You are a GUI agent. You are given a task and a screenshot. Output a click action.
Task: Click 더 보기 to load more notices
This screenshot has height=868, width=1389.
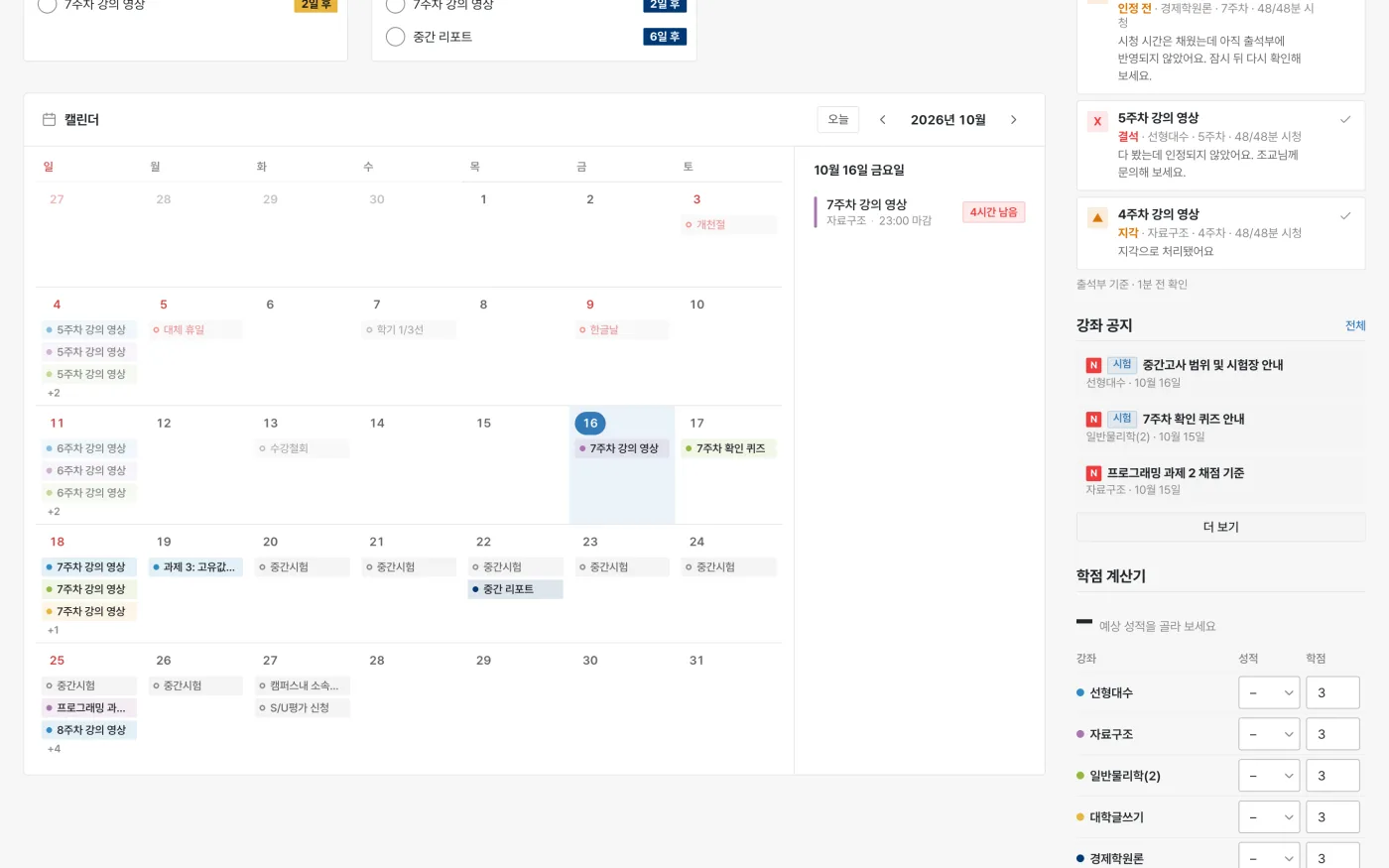pyautogui.click(x=1220, y=527)
